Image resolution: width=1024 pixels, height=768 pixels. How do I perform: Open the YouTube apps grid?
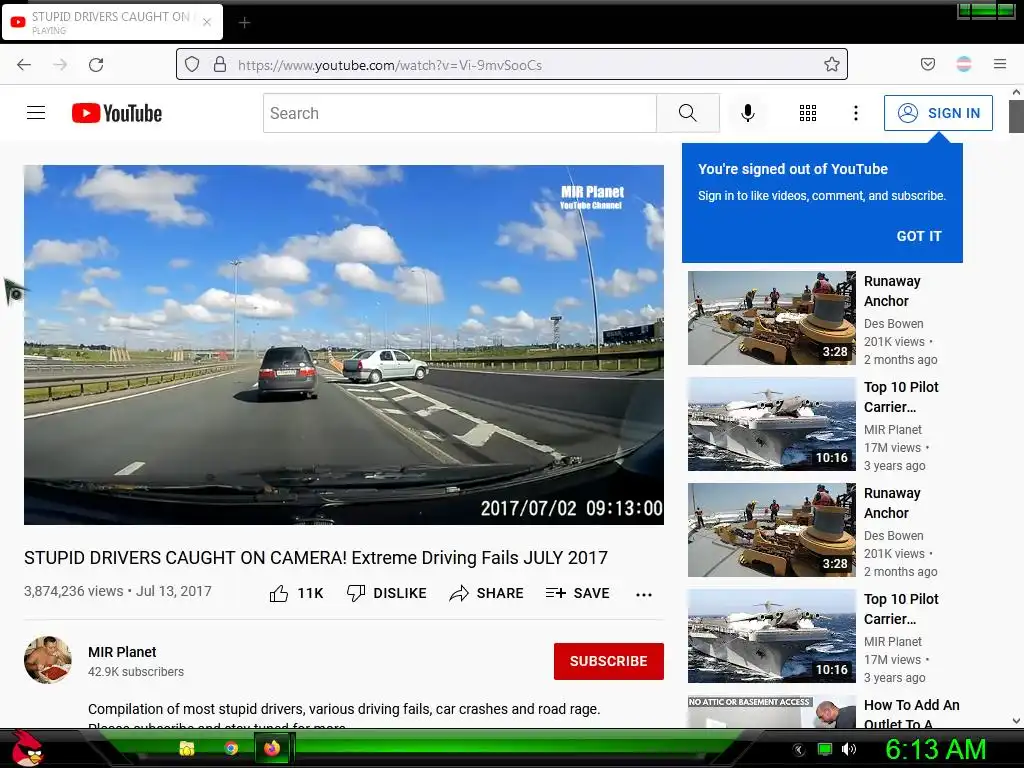[808, 113]
